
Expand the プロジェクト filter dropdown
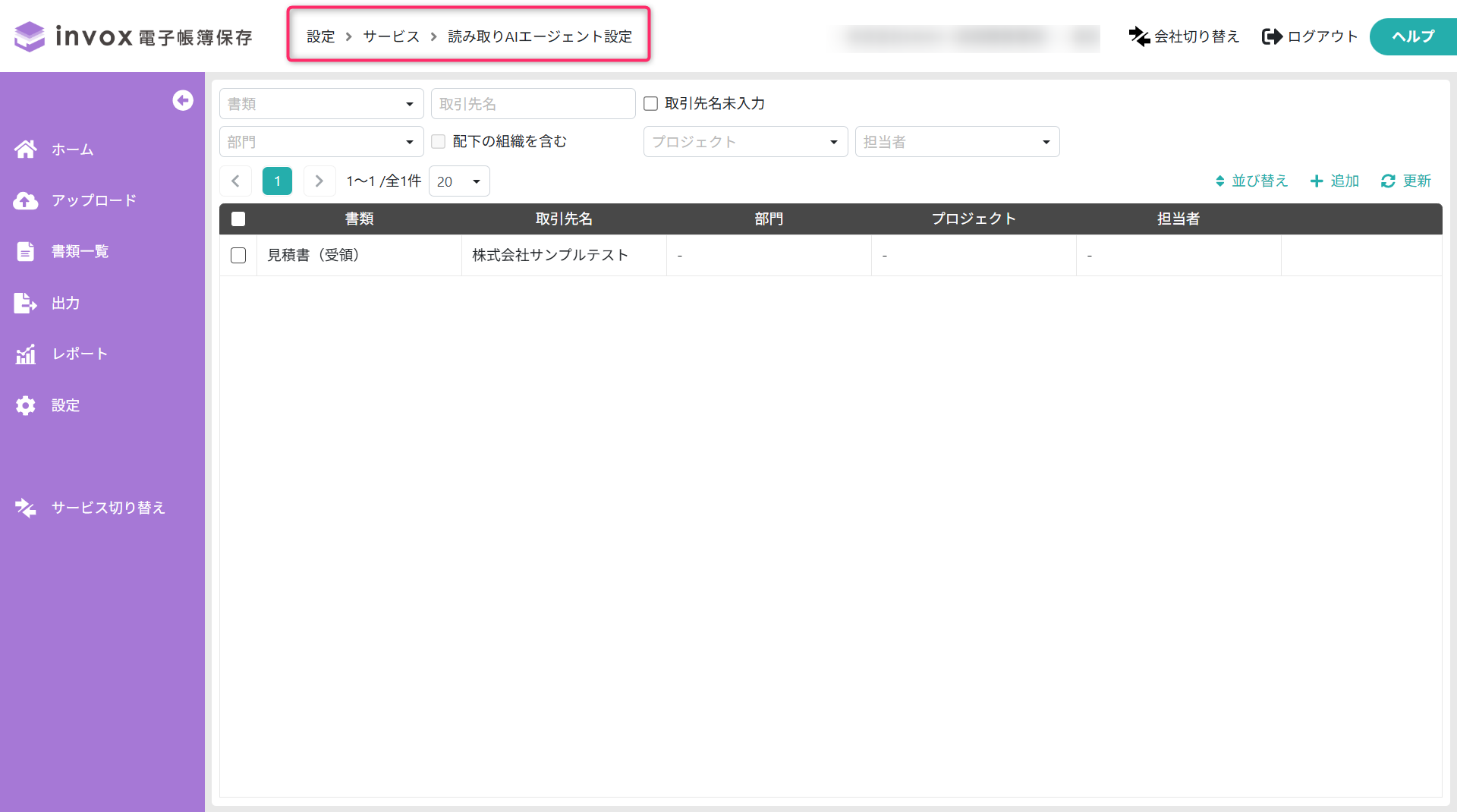(745, 142)
